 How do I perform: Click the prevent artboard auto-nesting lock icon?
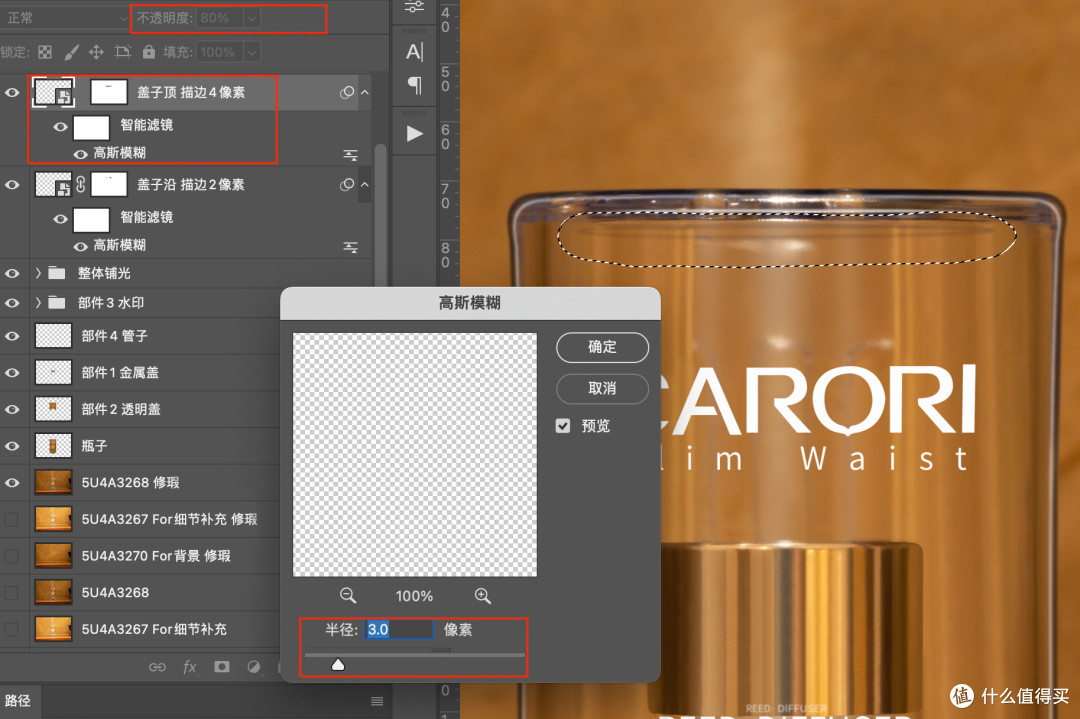click(123, 52)
